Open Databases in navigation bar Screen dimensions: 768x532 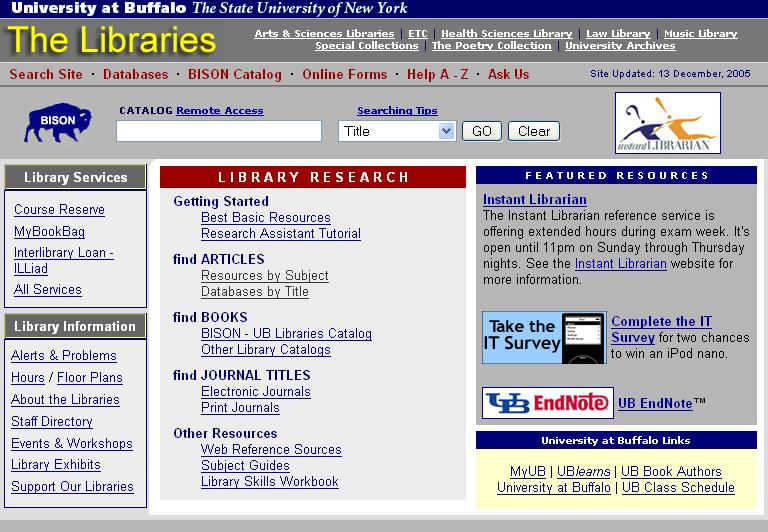tap(136, 74)
